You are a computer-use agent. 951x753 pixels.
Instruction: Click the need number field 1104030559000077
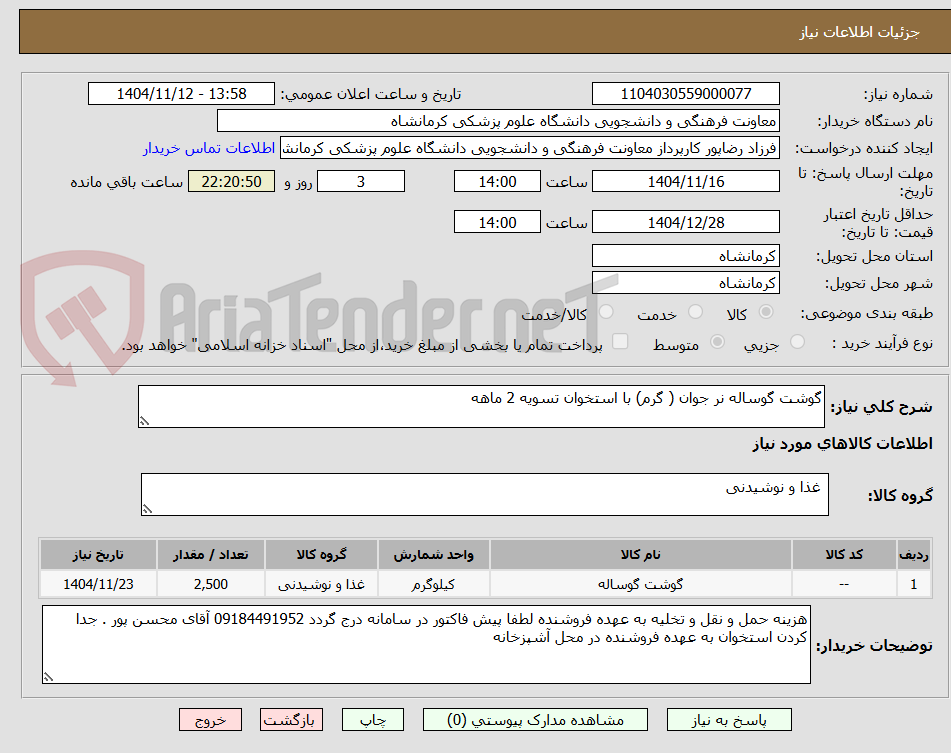pos(685,94)
